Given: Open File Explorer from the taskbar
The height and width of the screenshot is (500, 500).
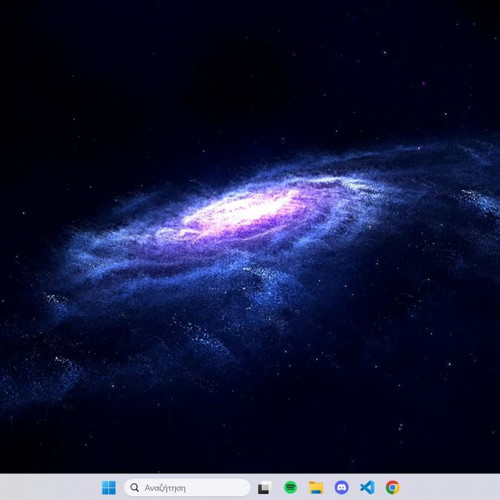Looking at the screenshot, I should [x=316, y=488].
